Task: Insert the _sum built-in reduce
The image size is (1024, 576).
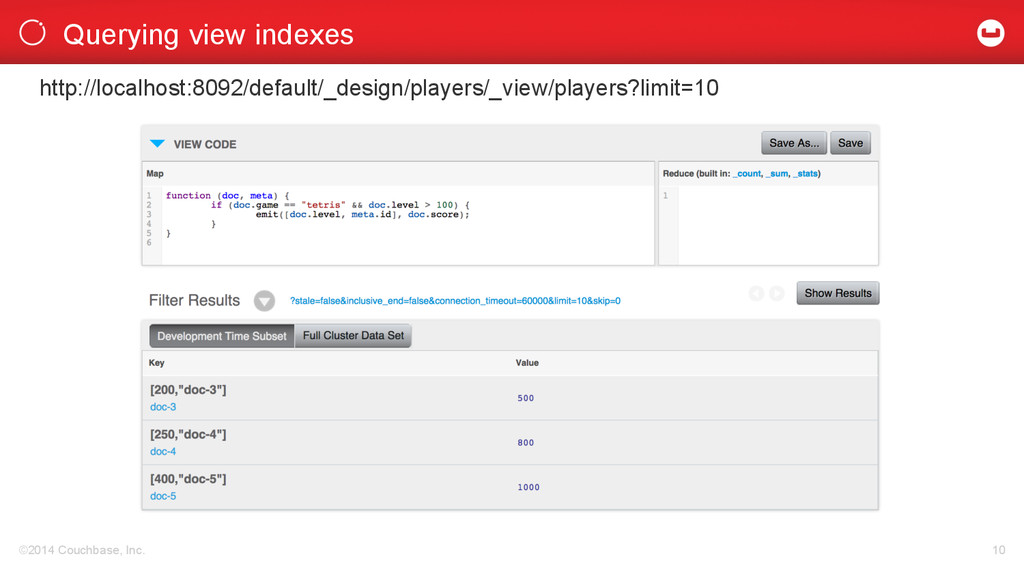Action: coord(777,174)
